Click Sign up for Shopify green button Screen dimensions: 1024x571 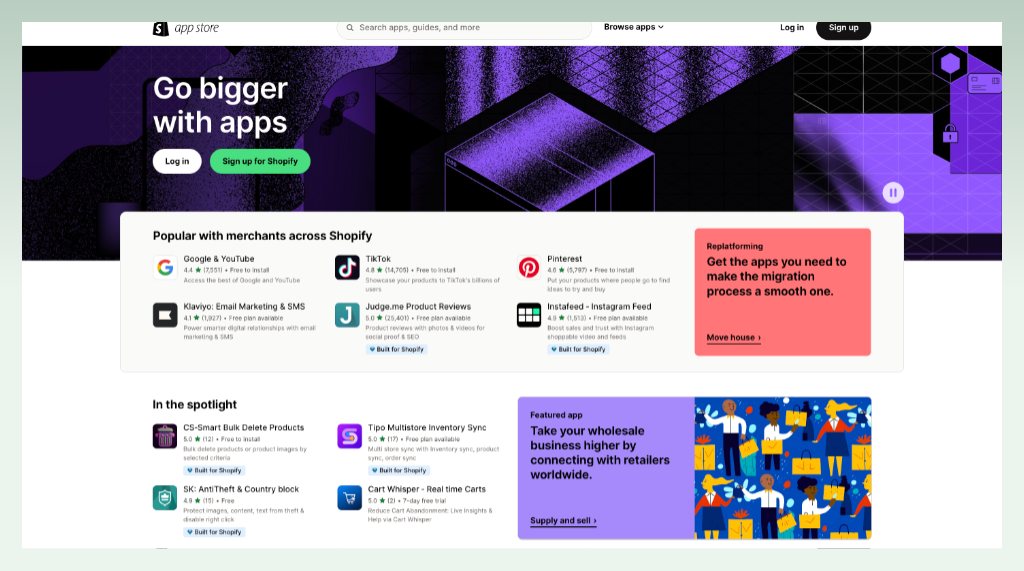point(260,161)
